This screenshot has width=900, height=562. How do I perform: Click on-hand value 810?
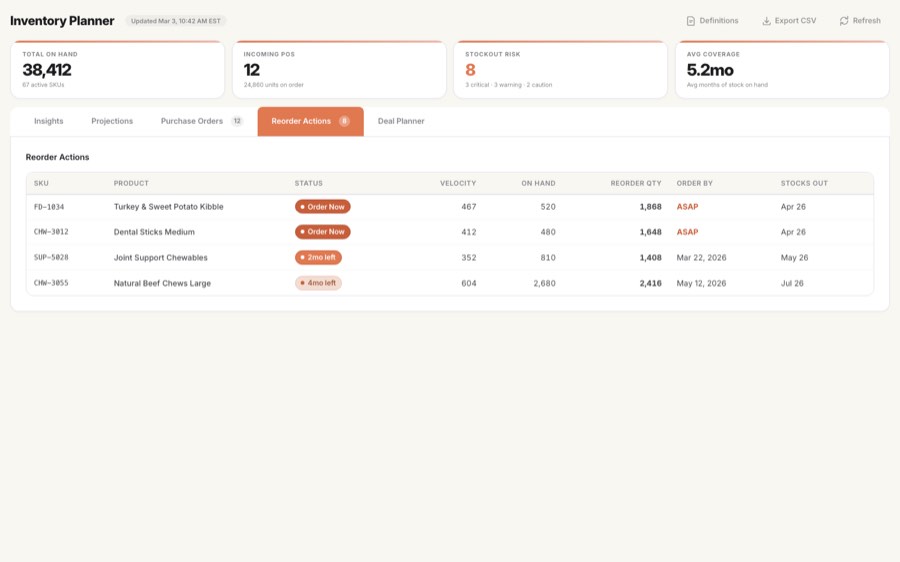[548, 257]
